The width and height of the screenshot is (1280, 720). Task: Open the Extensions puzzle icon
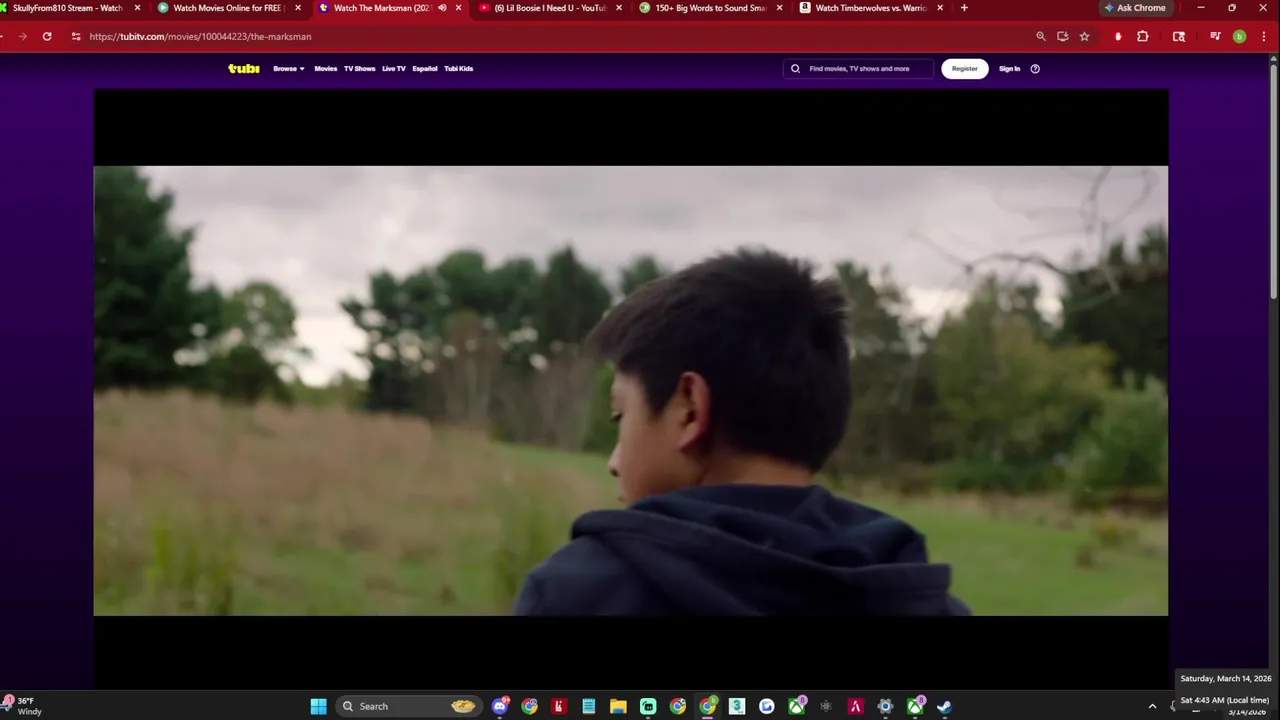coord(1143,36)
